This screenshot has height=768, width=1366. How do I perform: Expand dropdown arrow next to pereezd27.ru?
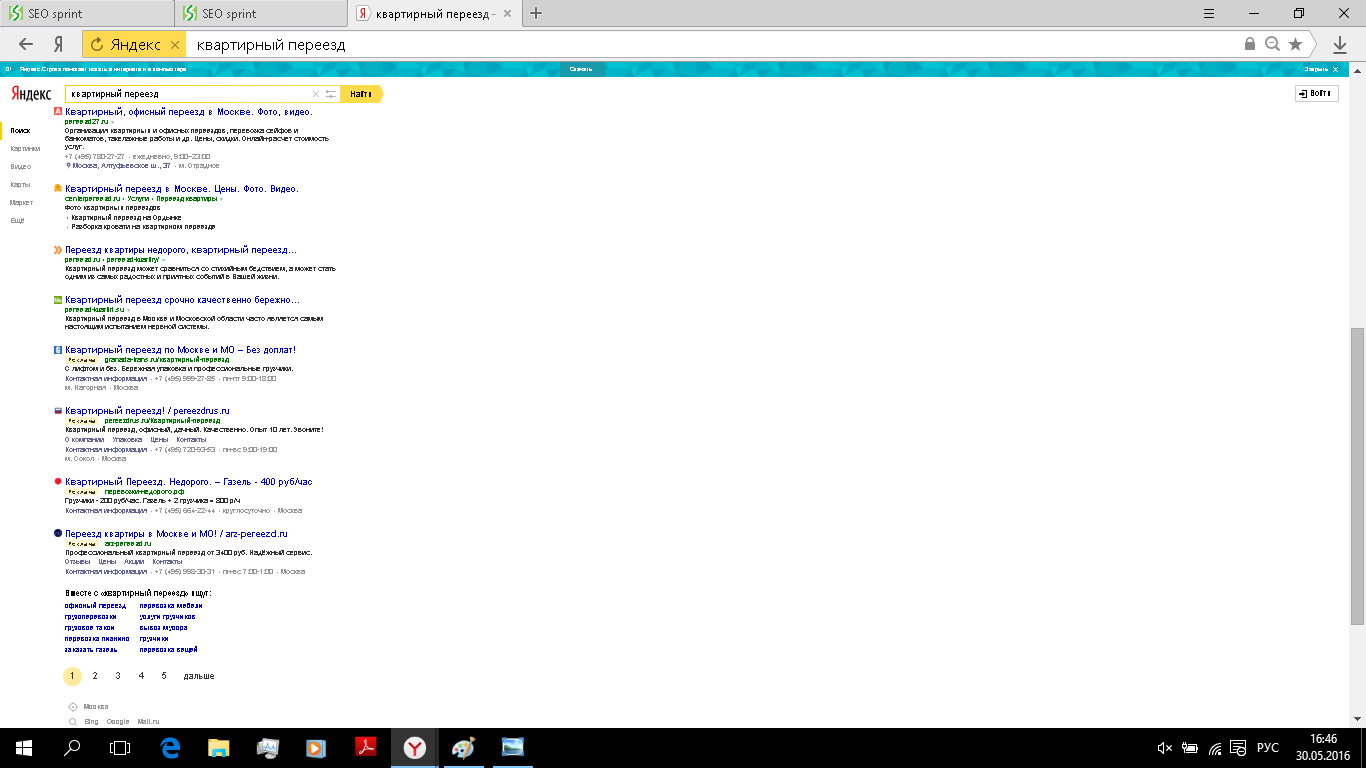click(x=112, y=122)
